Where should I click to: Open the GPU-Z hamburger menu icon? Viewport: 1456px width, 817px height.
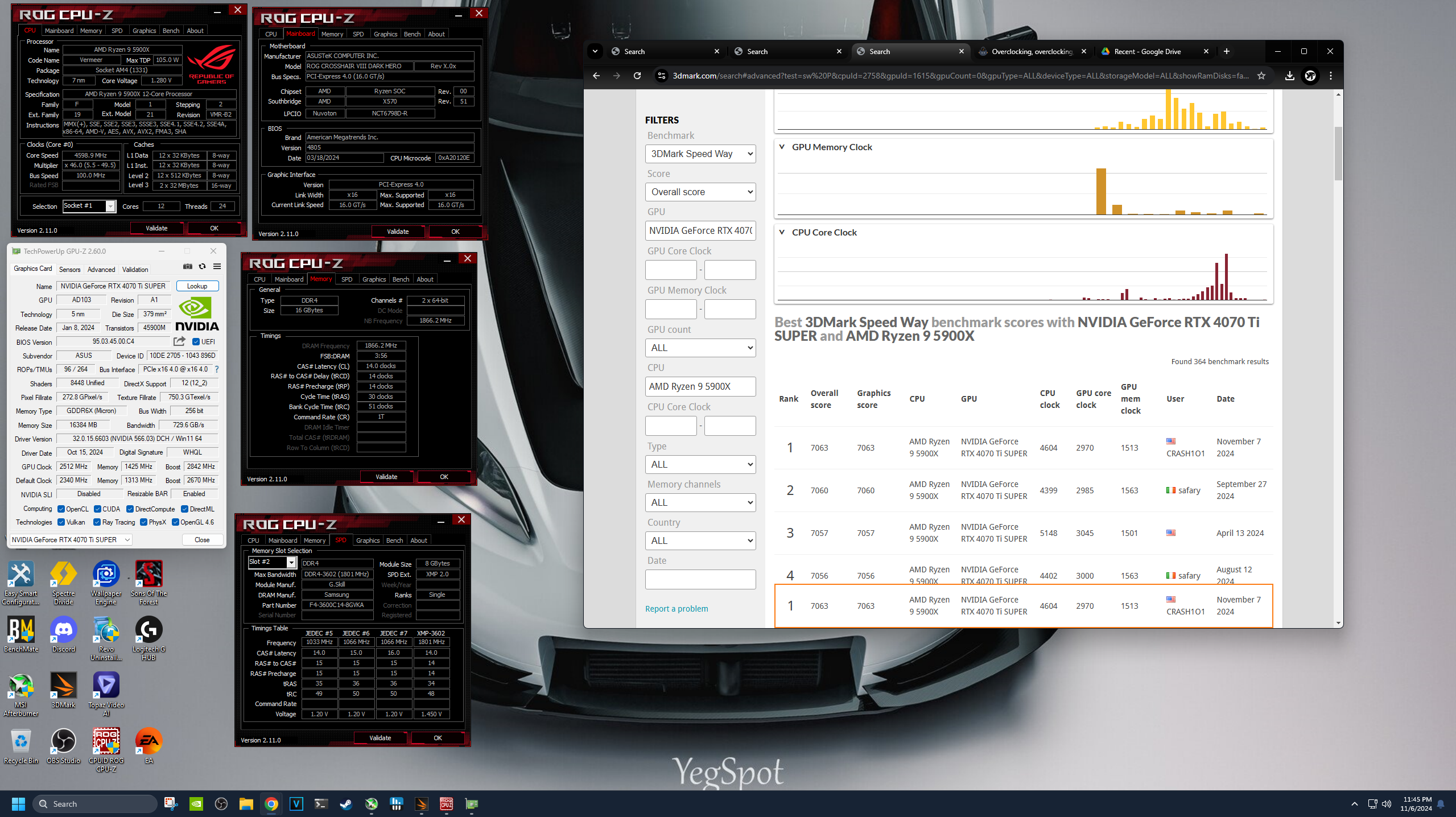(x=217, y=266)
